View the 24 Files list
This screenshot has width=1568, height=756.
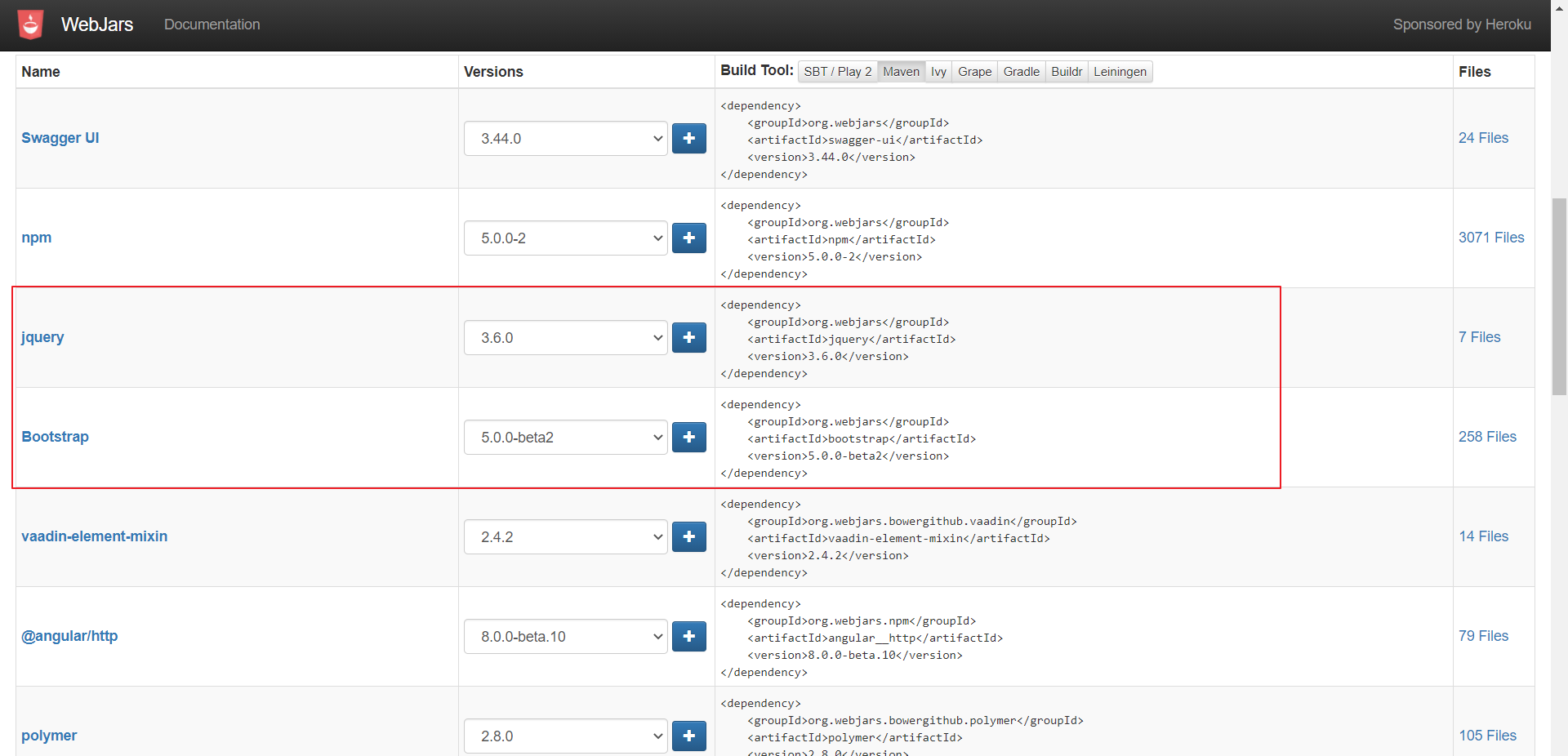pos(1484,138)
